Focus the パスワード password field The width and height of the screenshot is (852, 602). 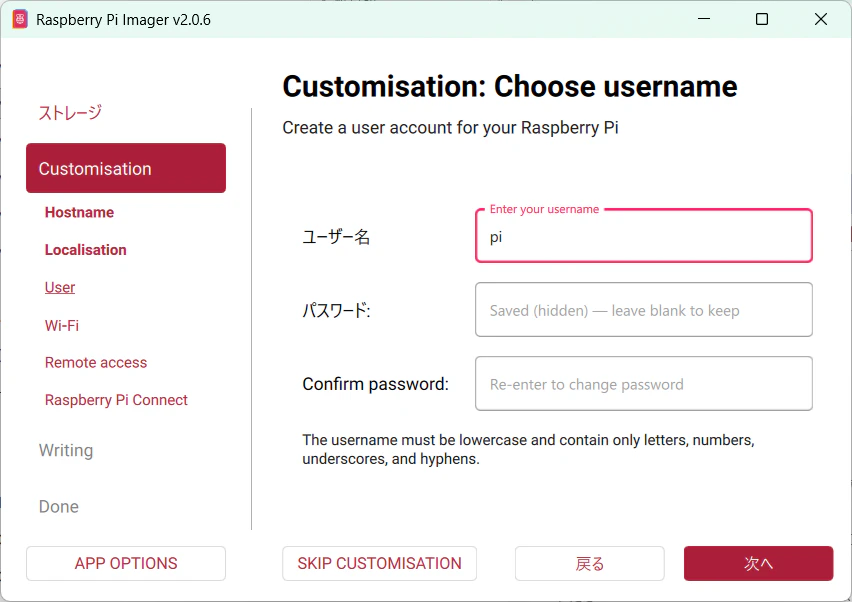644,310
